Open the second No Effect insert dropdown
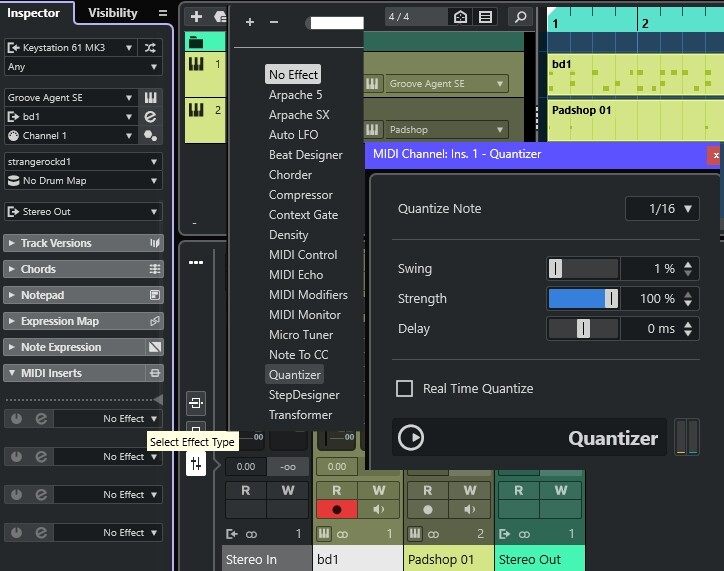Screen dimensions: 724x571 click(108, 457)
